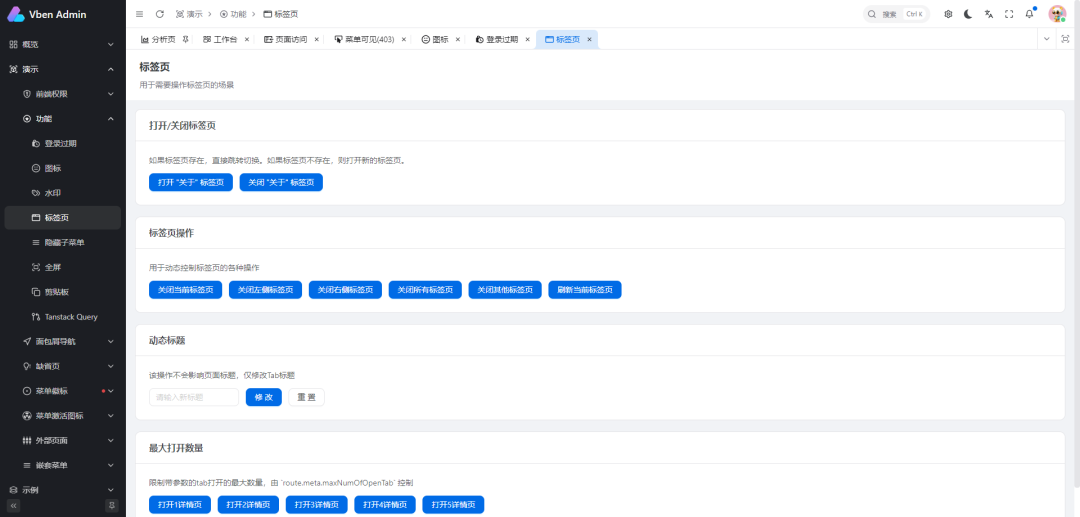Expand the 嵌套菜单 submenu
This screenshot has height=517, width=1080.
tap(63, 465)
